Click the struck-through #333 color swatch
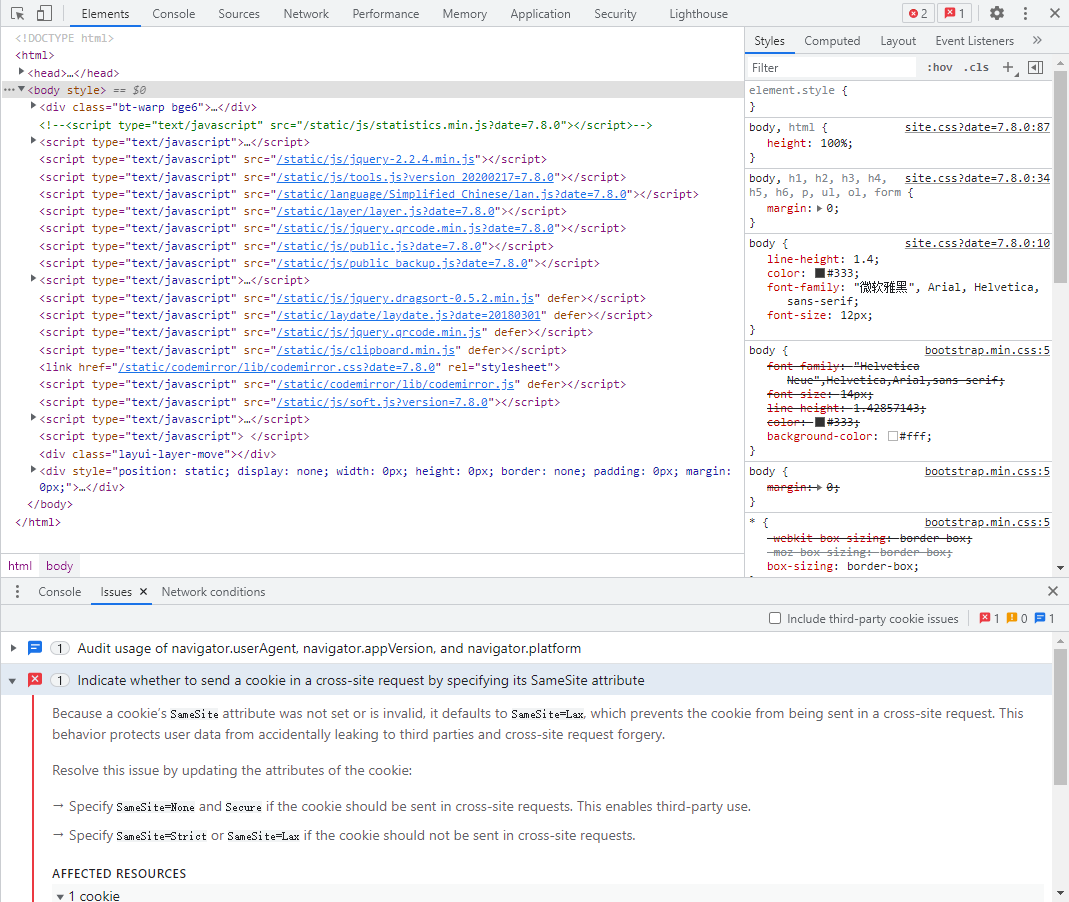The image size is (1069, 902). click(x=819, y=422)
